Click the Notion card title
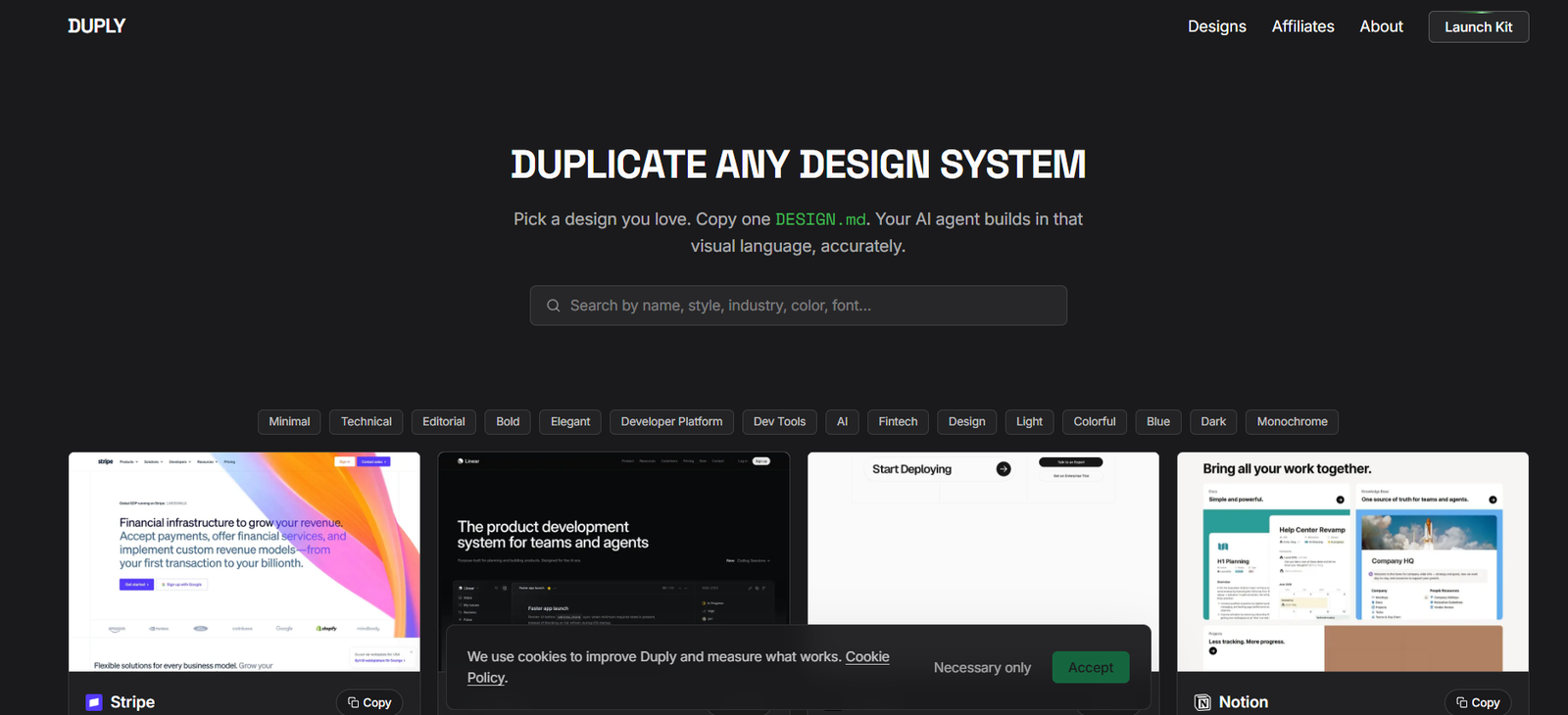Viewport: 1568px width, 715px height. [1244, 702]
